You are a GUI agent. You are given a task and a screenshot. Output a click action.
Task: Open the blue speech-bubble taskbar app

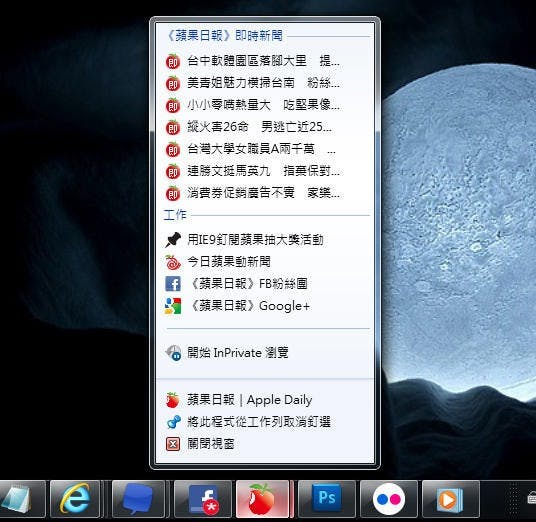click(x=138, y=499)
